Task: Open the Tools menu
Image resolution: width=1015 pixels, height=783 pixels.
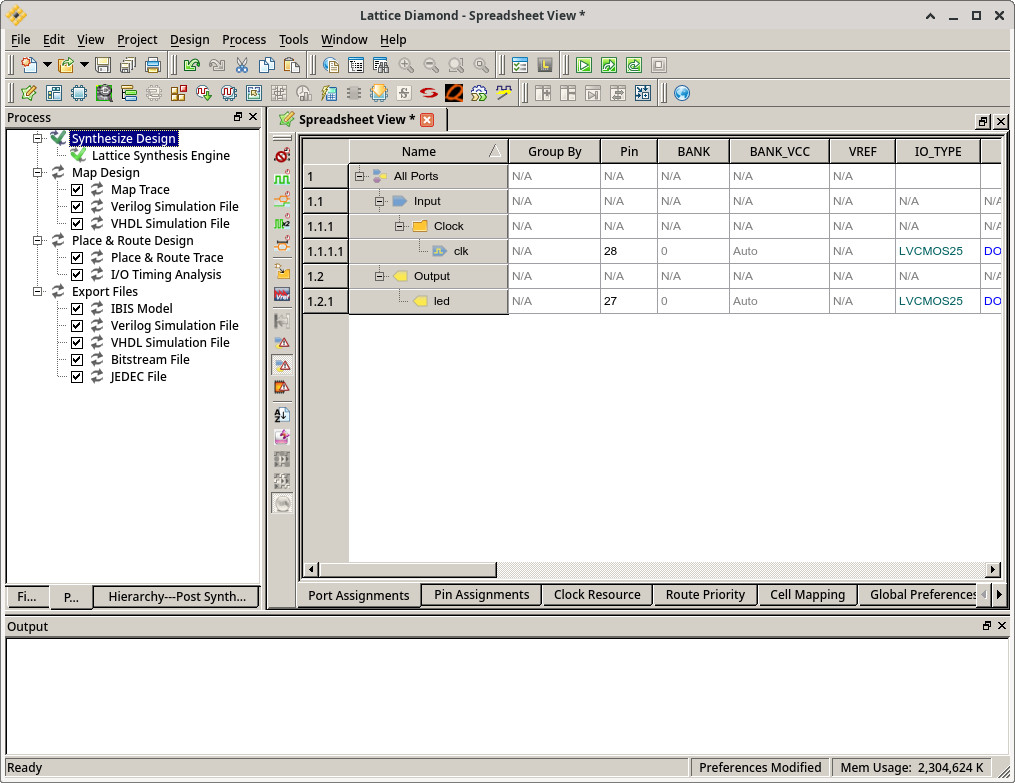Action: [293, 39]
